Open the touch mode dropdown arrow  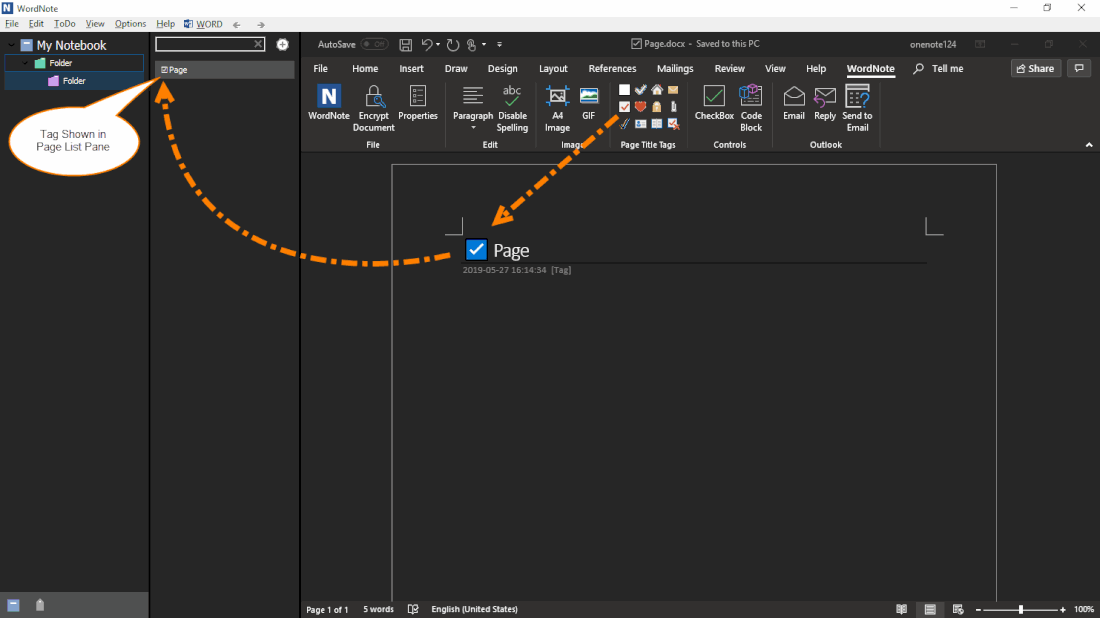[484, 44]
